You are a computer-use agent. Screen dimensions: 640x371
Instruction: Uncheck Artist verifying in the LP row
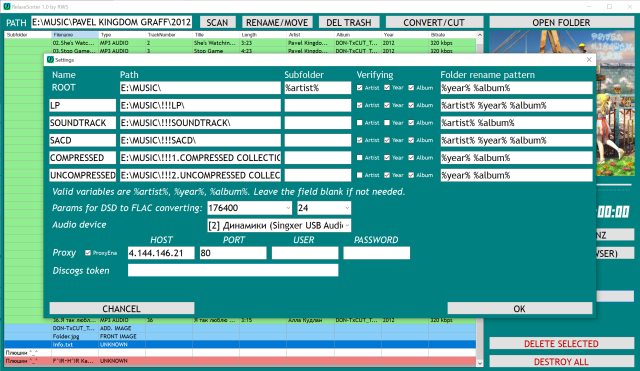point(360,105)
